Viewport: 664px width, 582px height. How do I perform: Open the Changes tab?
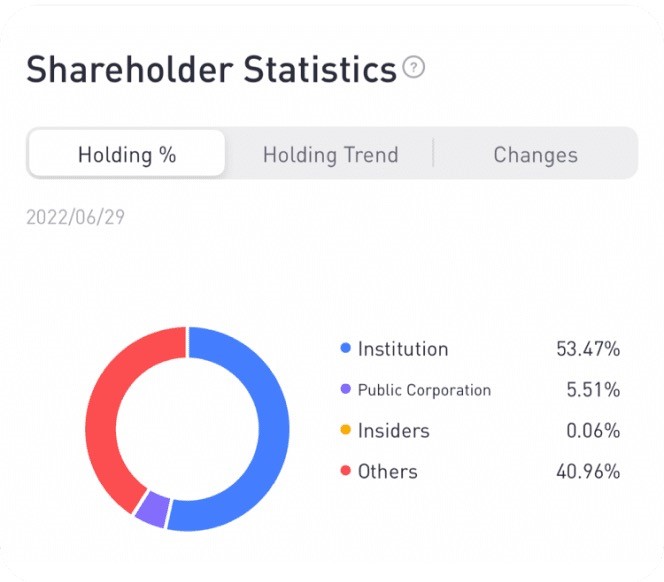tap(535, 155)
